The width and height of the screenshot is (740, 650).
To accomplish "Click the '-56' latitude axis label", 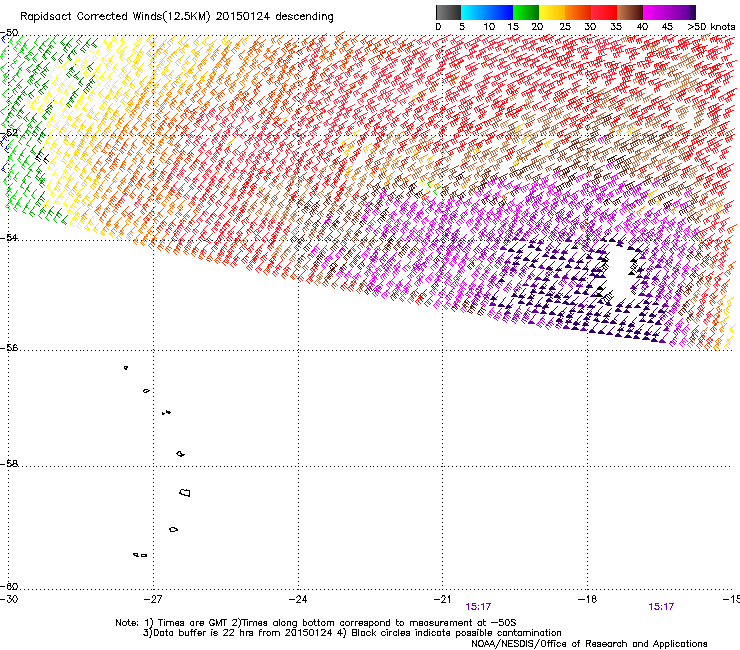I will coord(9,347).
